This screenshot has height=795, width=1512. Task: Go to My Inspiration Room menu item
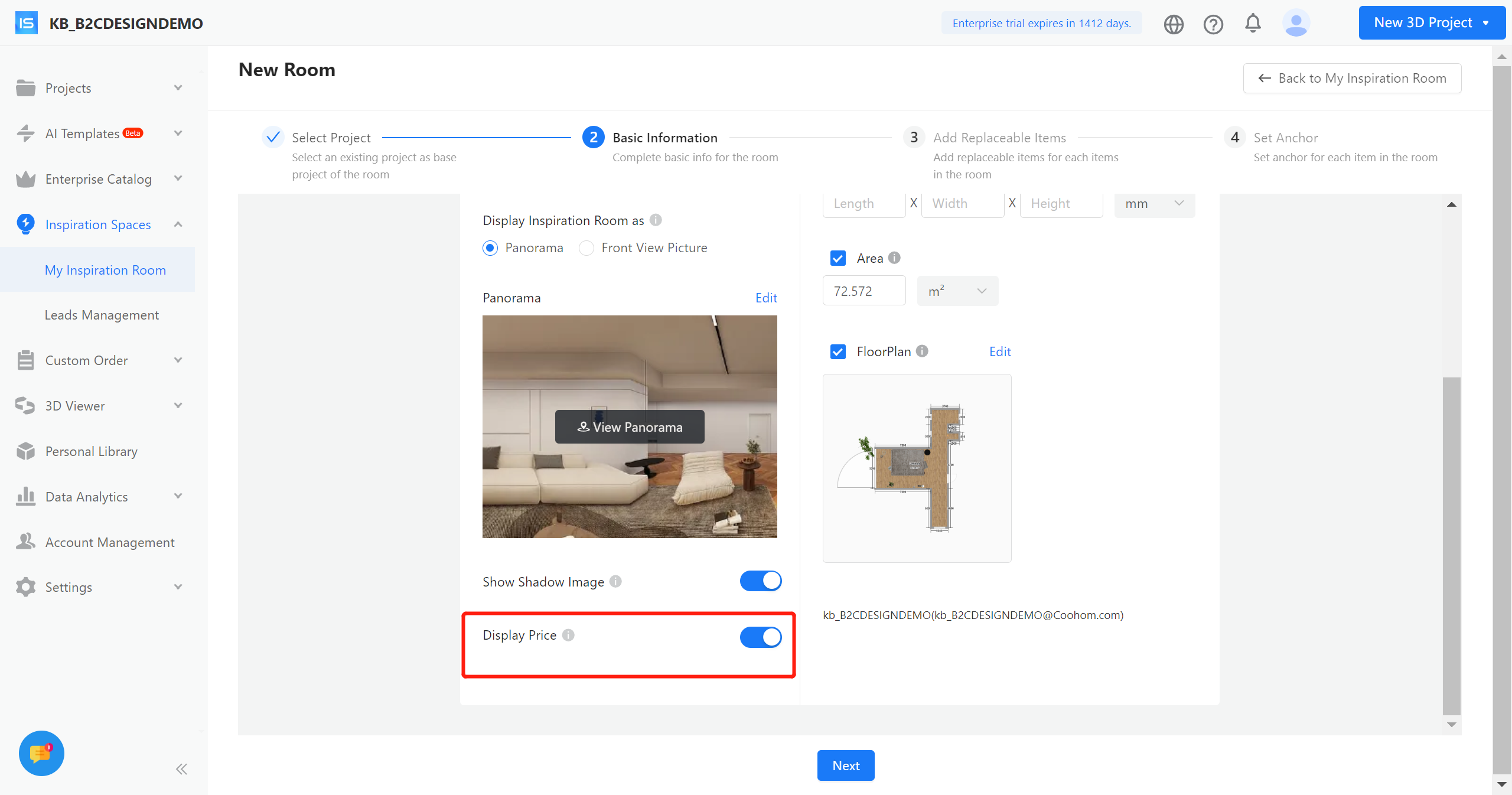105,270
